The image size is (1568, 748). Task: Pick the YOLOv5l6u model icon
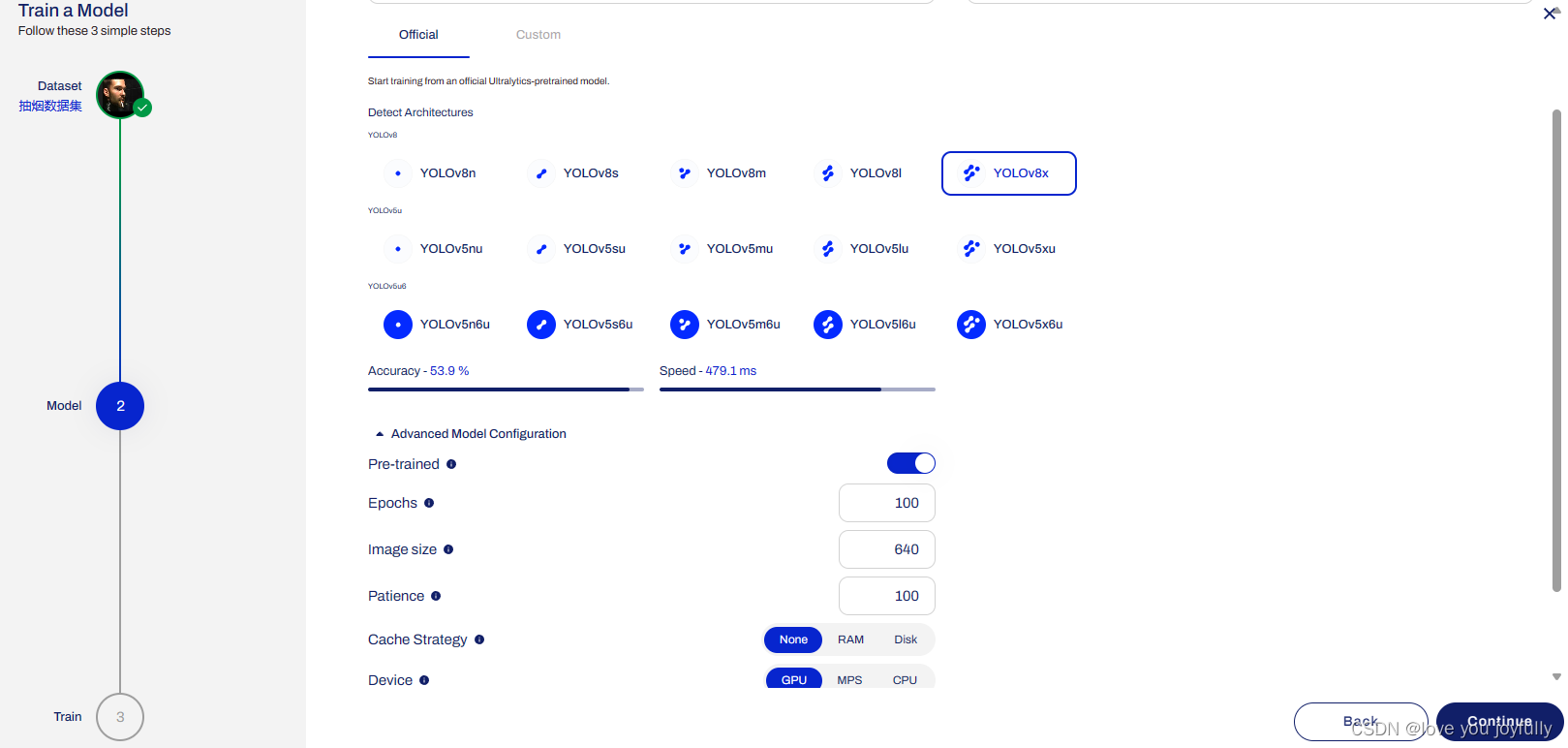point(828,325)
